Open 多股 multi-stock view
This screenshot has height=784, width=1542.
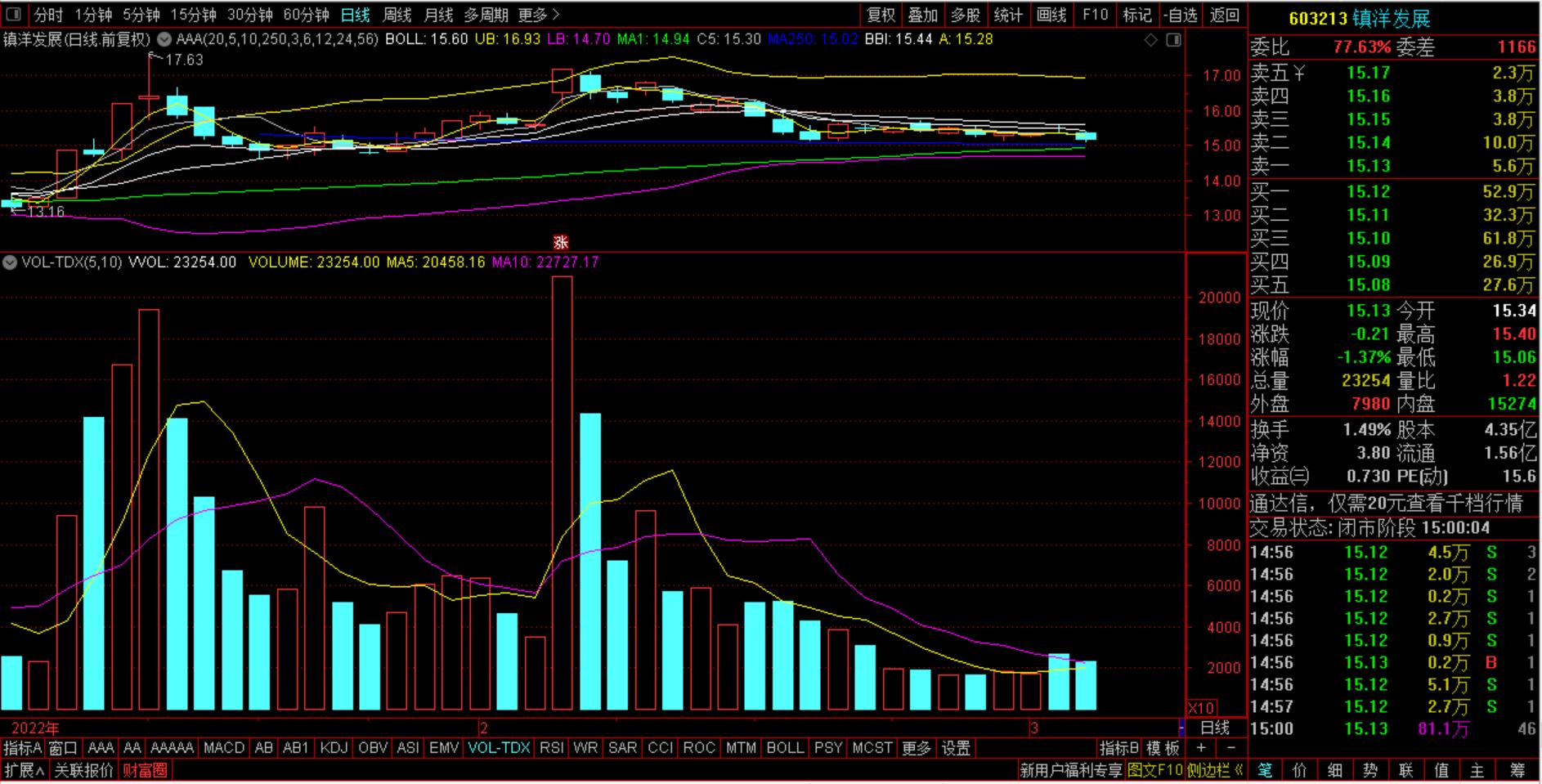[x=966, y=15]
